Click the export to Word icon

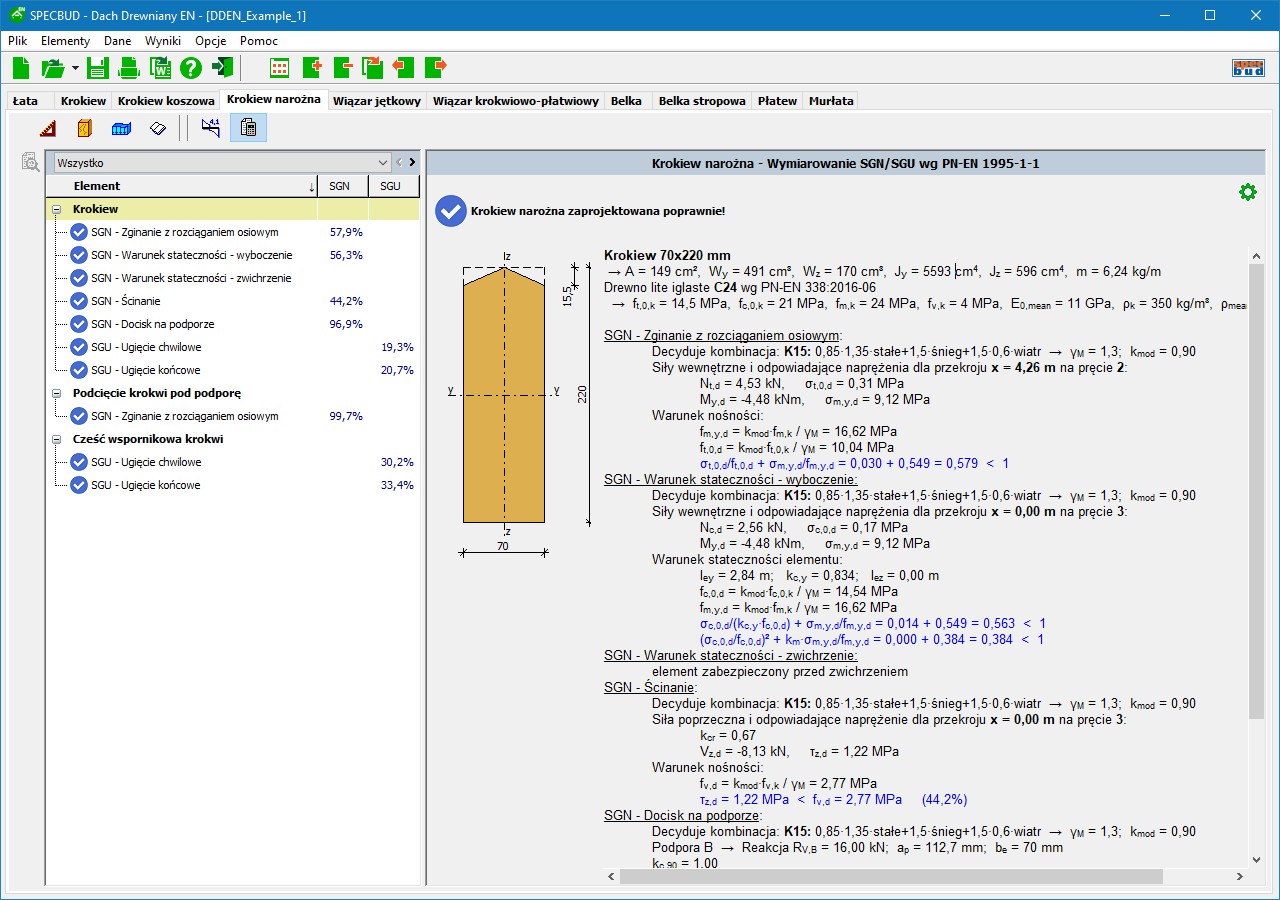click(160, 68)
